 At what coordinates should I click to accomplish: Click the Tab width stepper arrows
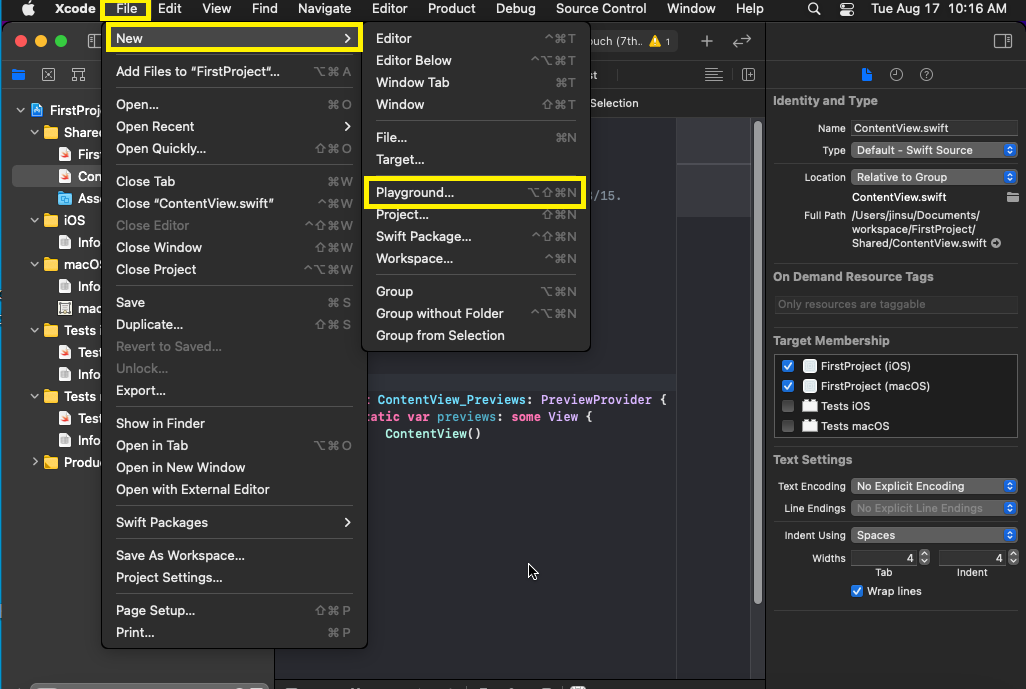pos(924,558)
